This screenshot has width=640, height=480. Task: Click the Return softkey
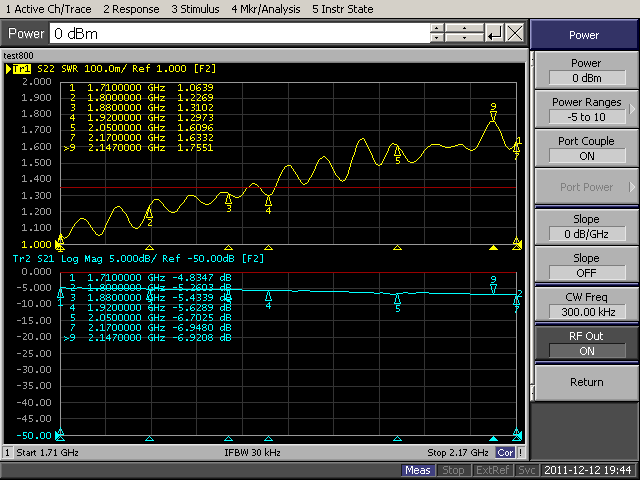(586, 382)
